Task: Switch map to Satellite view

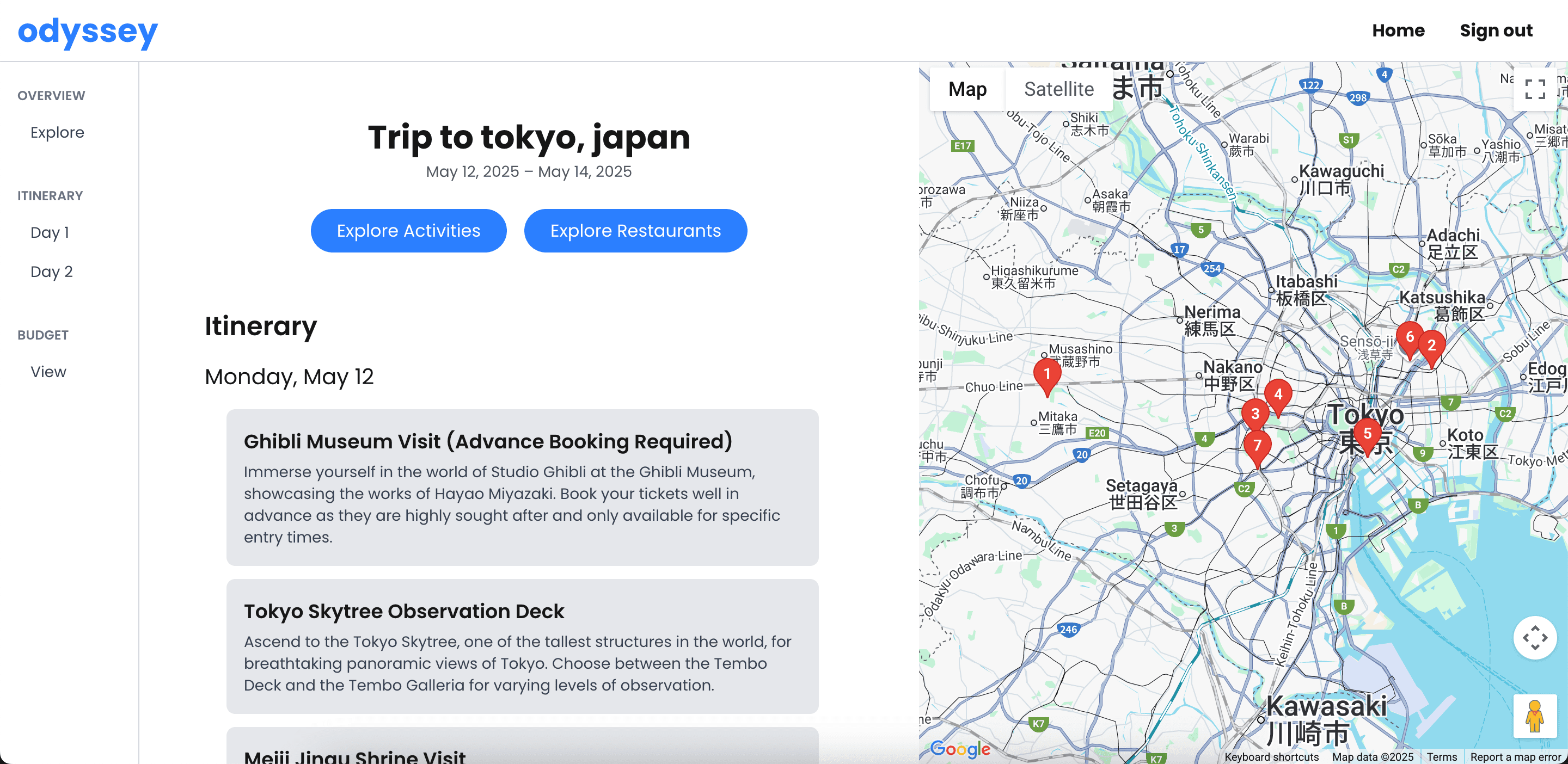Action: pos(1058,89)
